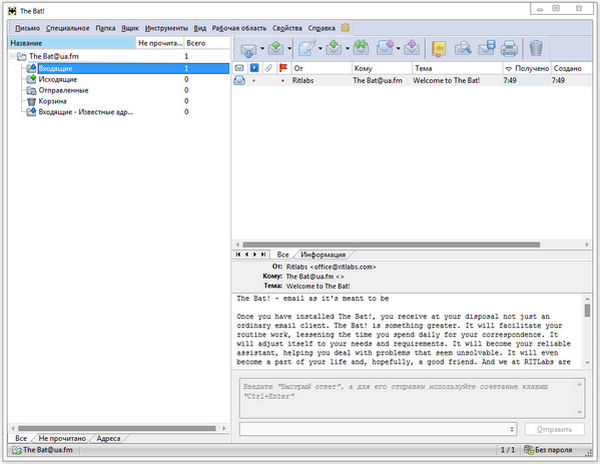This screenshot has height=464, width=600.
Task: Click the От column header
Action: tap(321, 68)
